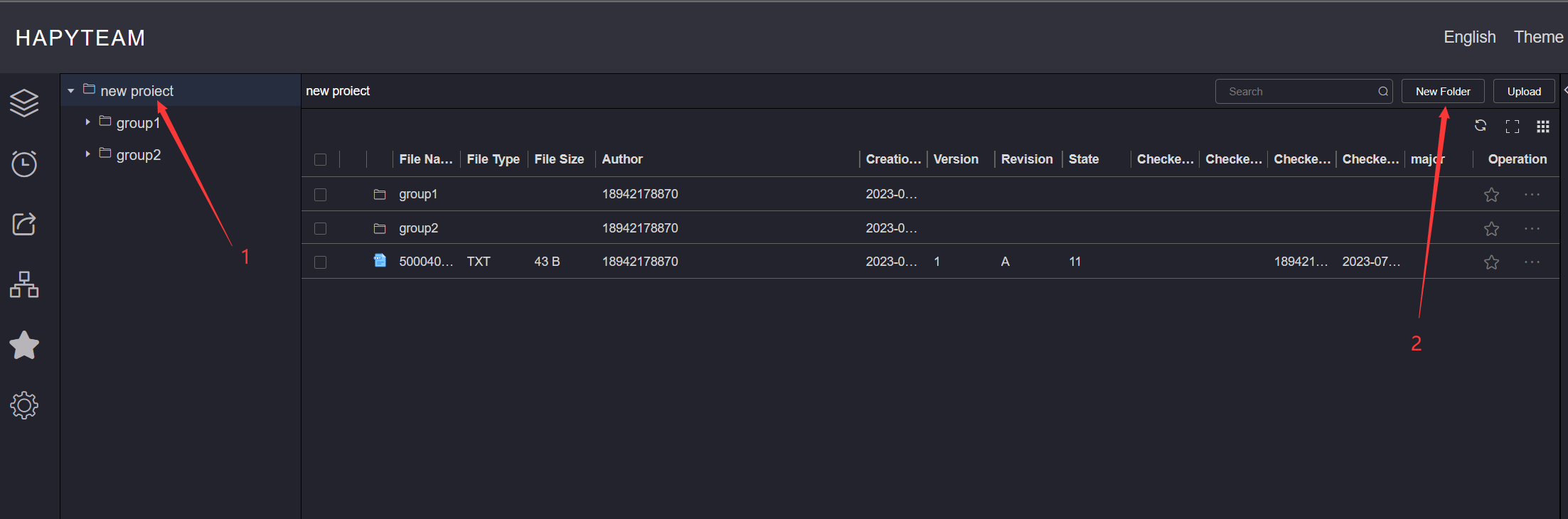Collapse the right side panel arrow

(x=1565, y=90)
